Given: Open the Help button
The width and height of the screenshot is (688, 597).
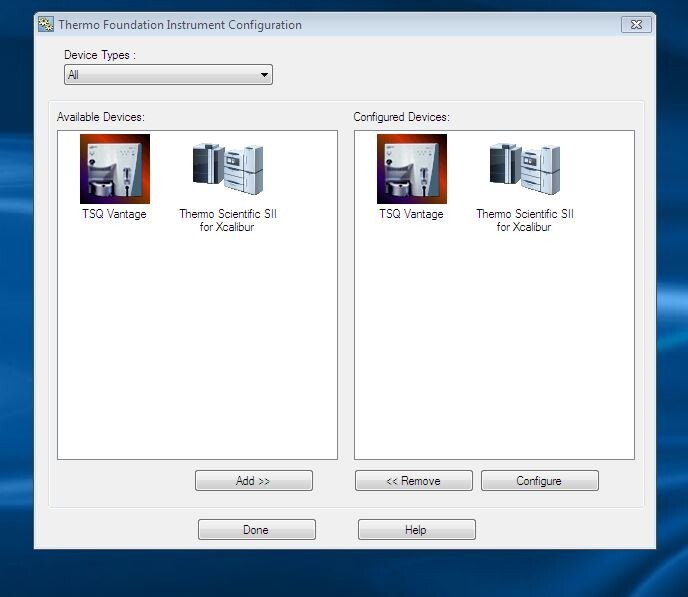Looking at the screenshot, I should click(x=416, y=529).
